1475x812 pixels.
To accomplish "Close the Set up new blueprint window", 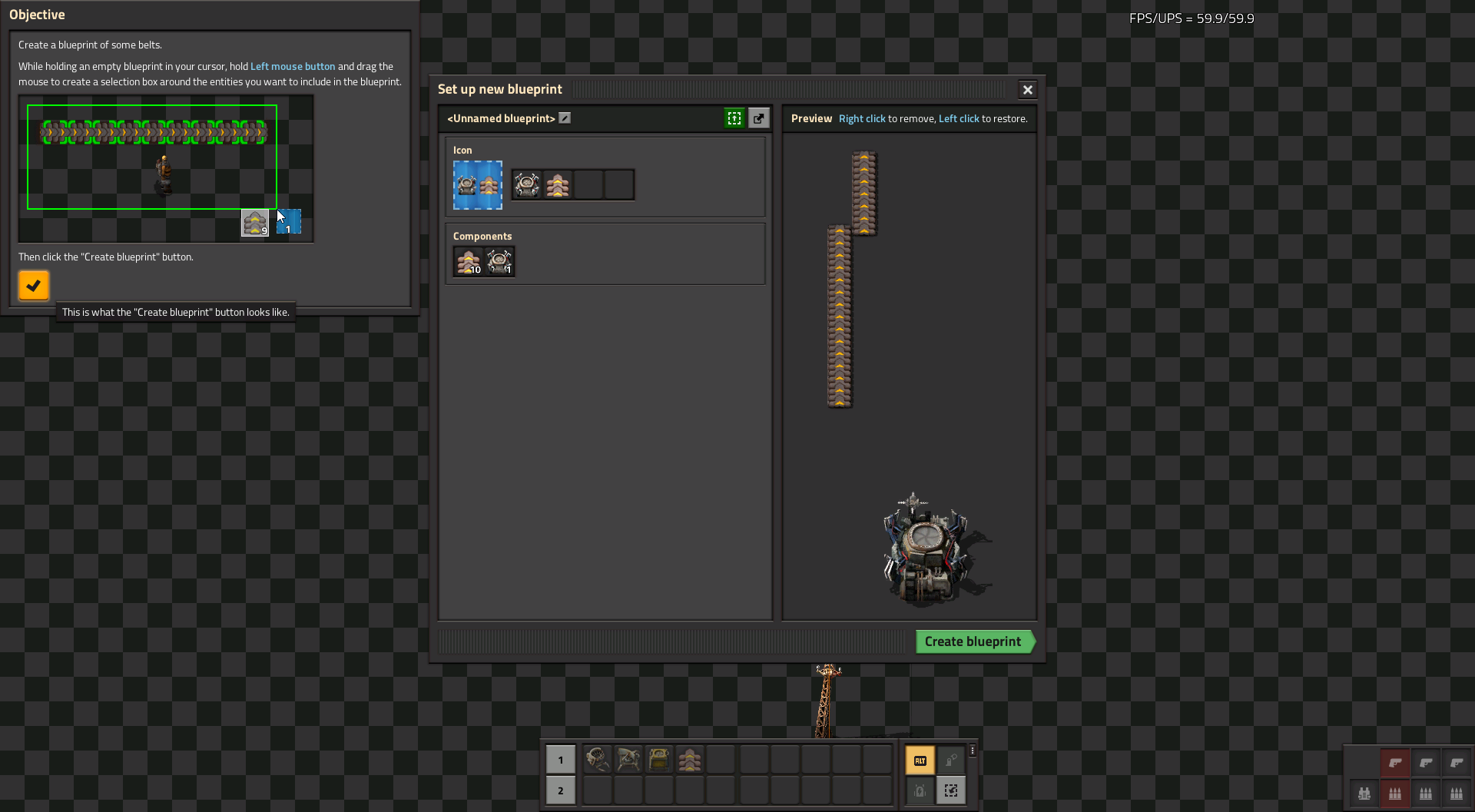I will (x=1028, y=90).
